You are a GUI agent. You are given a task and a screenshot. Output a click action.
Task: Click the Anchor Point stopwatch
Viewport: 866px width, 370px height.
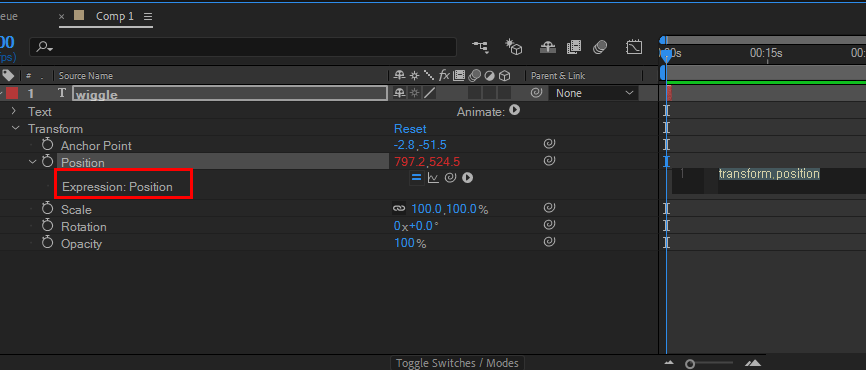[x=47, y=145]
